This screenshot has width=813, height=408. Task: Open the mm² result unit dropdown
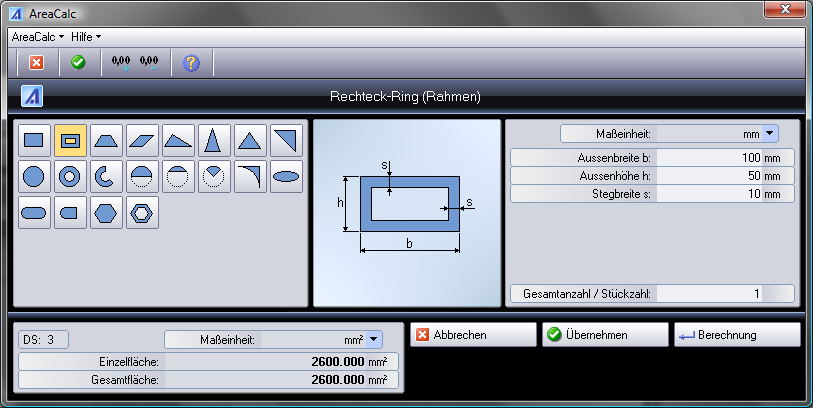point(374,340)
